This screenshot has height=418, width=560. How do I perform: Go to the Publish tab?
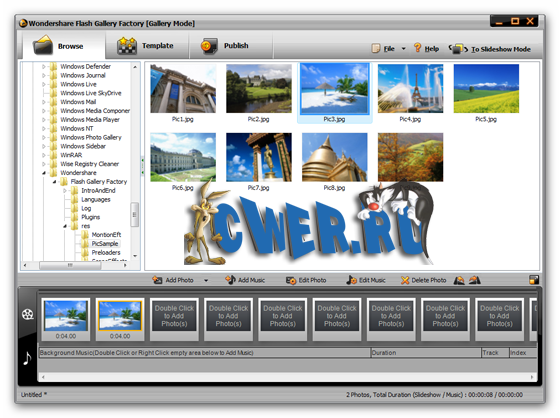(230, 45)
